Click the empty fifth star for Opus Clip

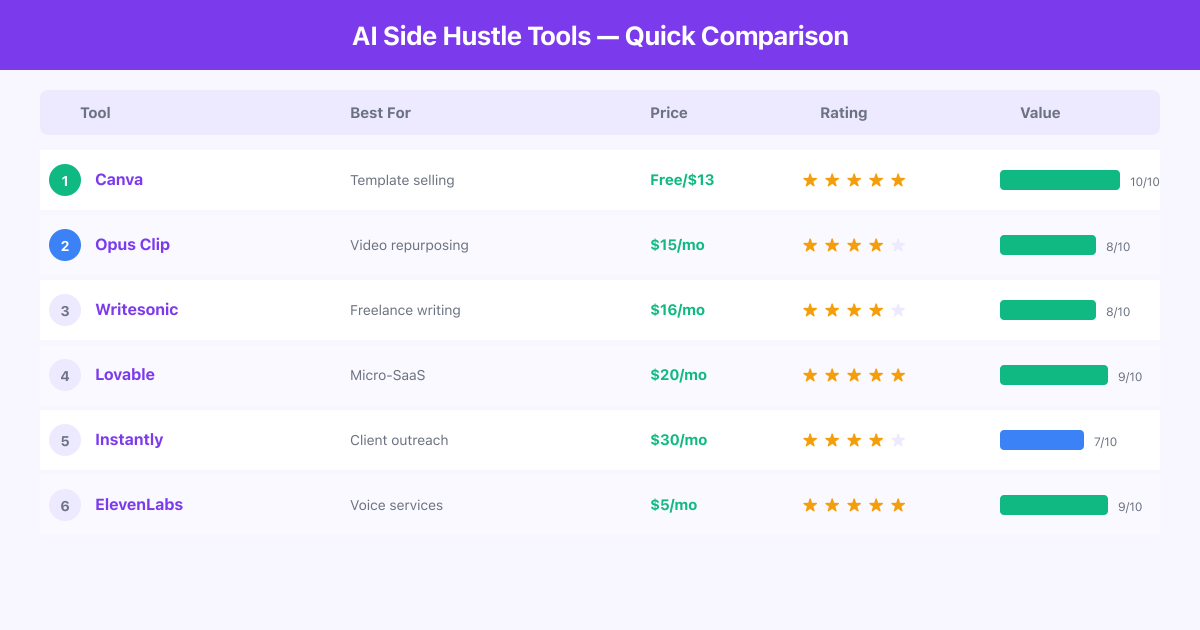898,245
